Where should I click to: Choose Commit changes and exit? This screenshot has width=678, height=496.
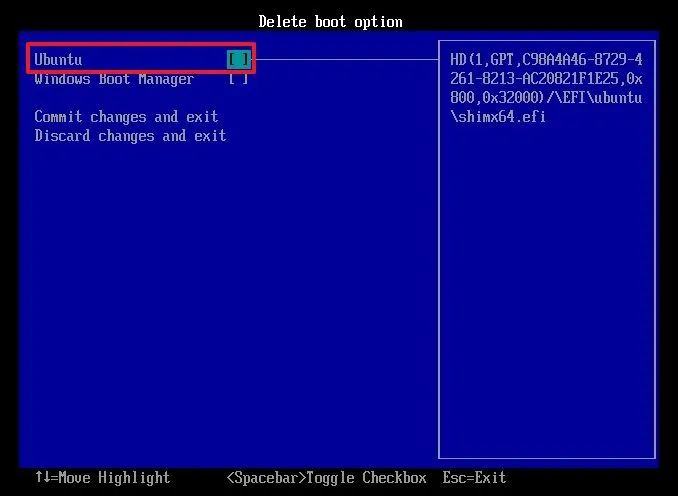[x=126, y=117]
